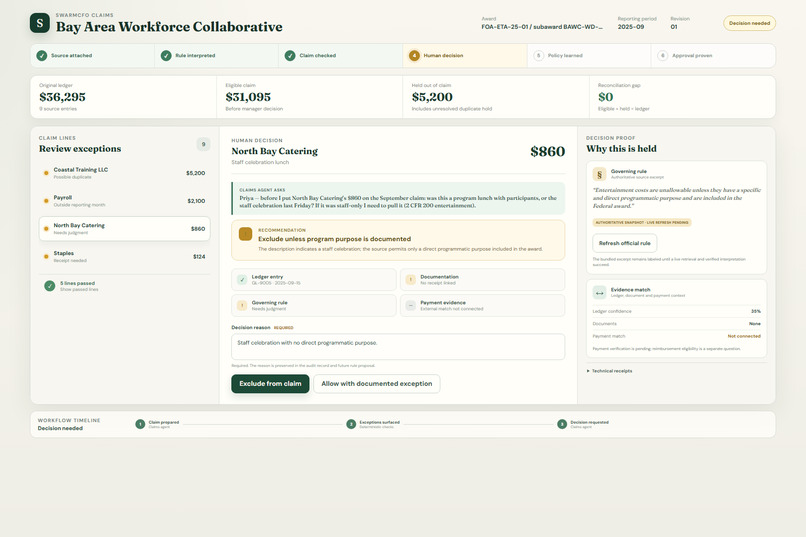Click the Eligible claim $31,095 card
806x537 pixels.
pyautogui.click(x=309, y=97)
